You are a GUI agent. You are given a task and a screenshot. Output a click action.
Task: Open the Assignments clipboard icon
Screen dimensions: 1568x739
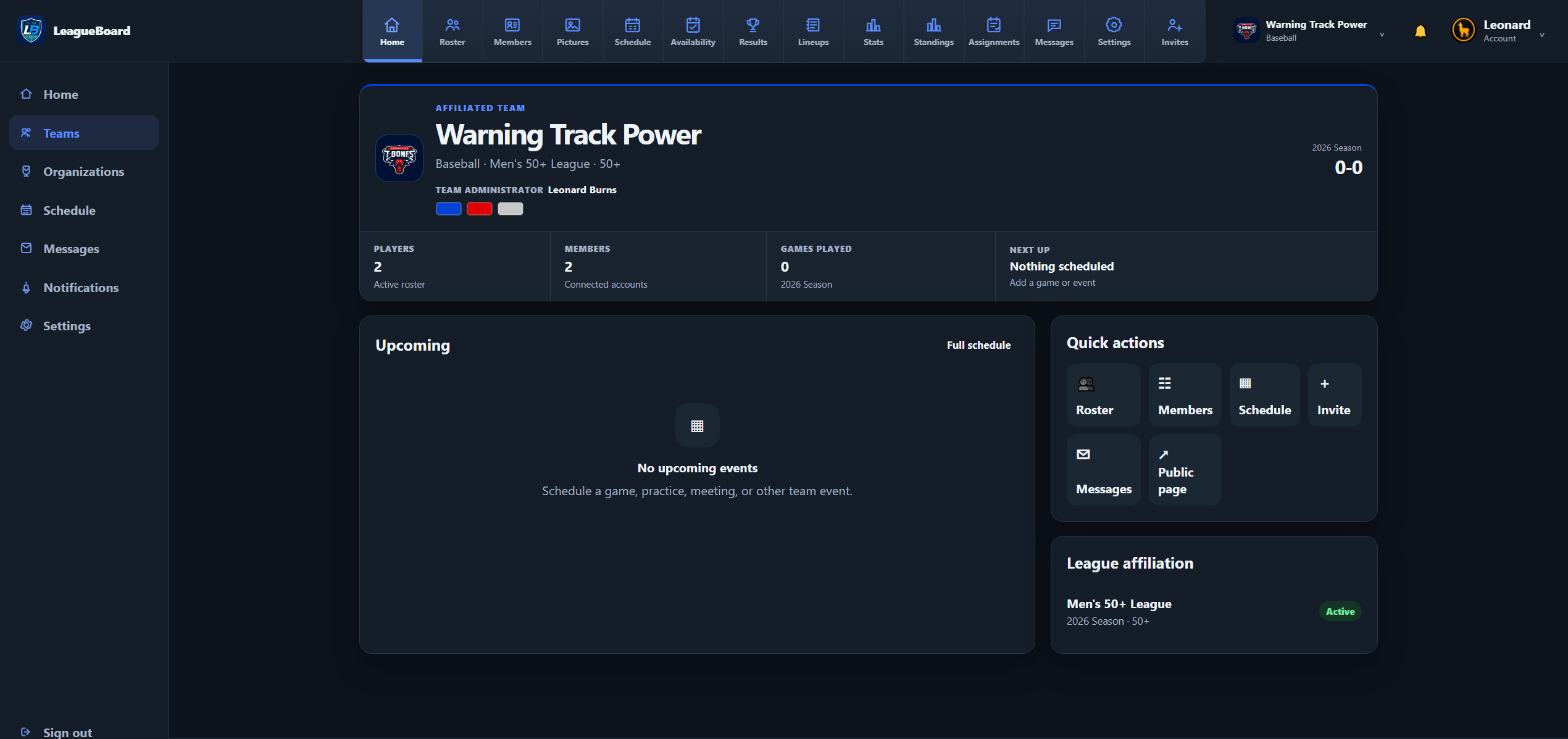(x=994, y=25)
